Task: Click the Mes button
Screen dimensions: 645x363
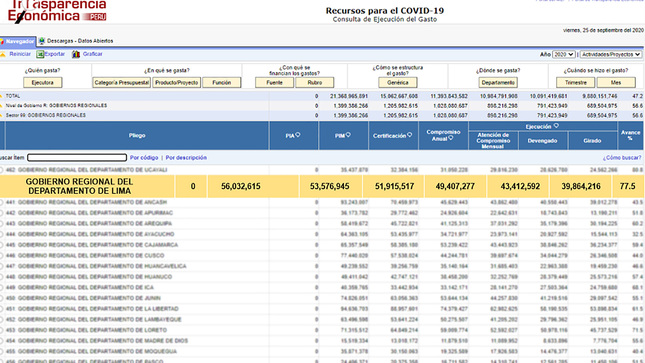Action: (x=616, y=83)
